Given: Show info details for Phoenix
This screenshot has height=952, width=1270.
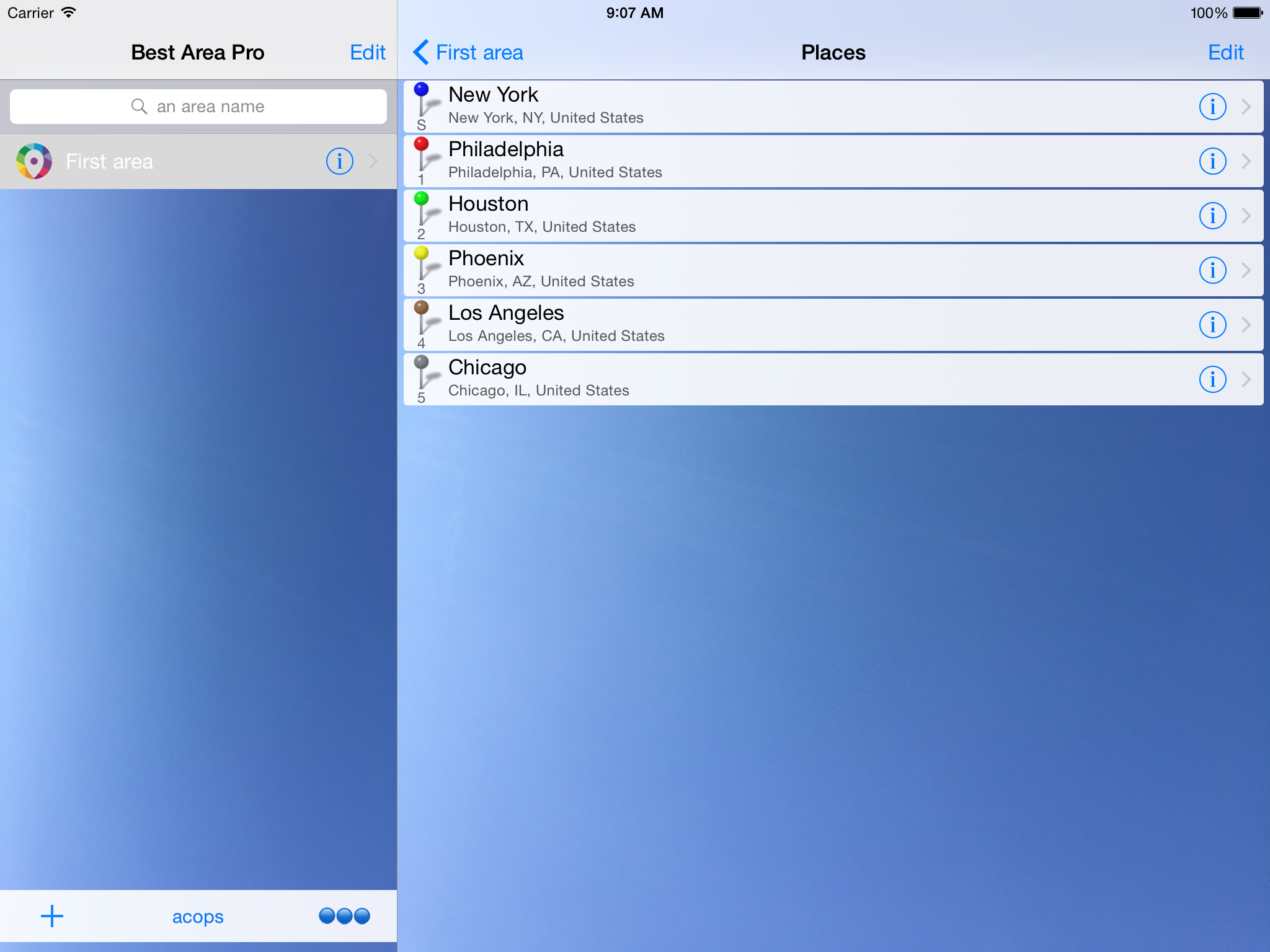Looking at the screenshot, I should tap(1212, 270).
